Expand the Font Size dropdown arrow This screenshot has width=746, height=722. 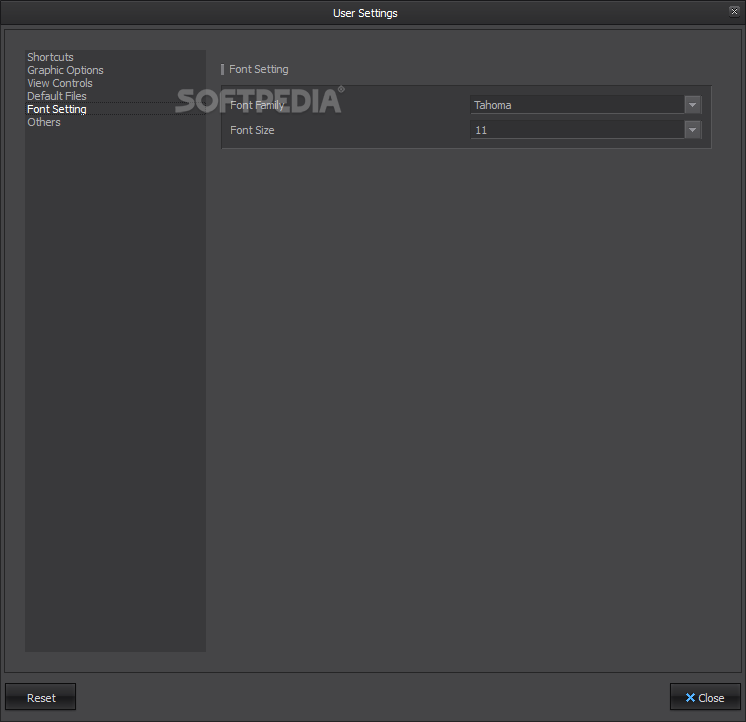[x=692, y=129]
